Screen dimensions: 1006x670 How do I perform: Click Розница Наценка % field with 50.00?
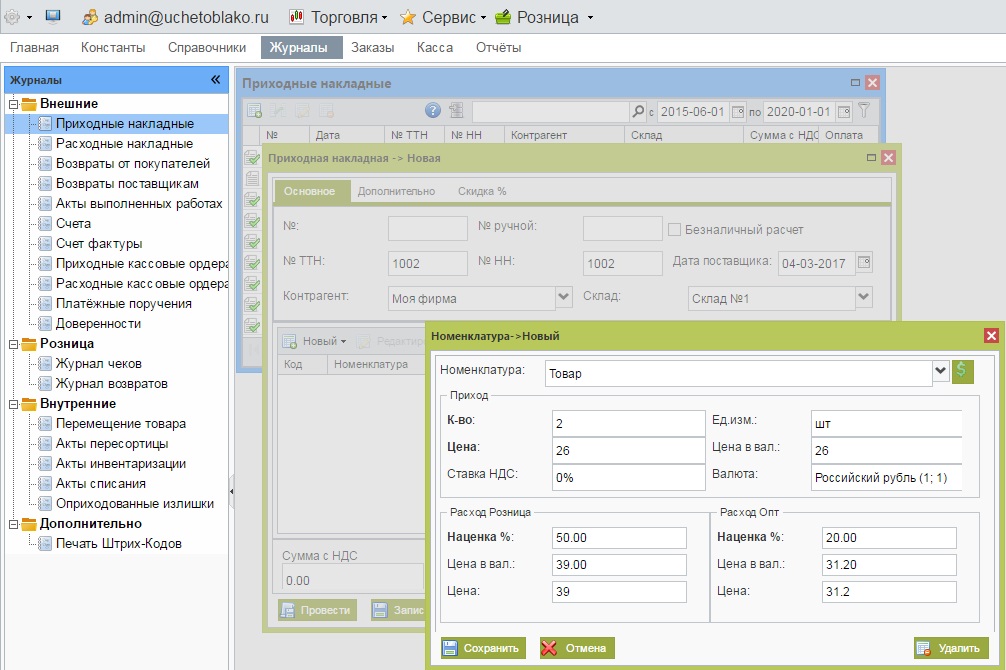[x=619, y=538]
